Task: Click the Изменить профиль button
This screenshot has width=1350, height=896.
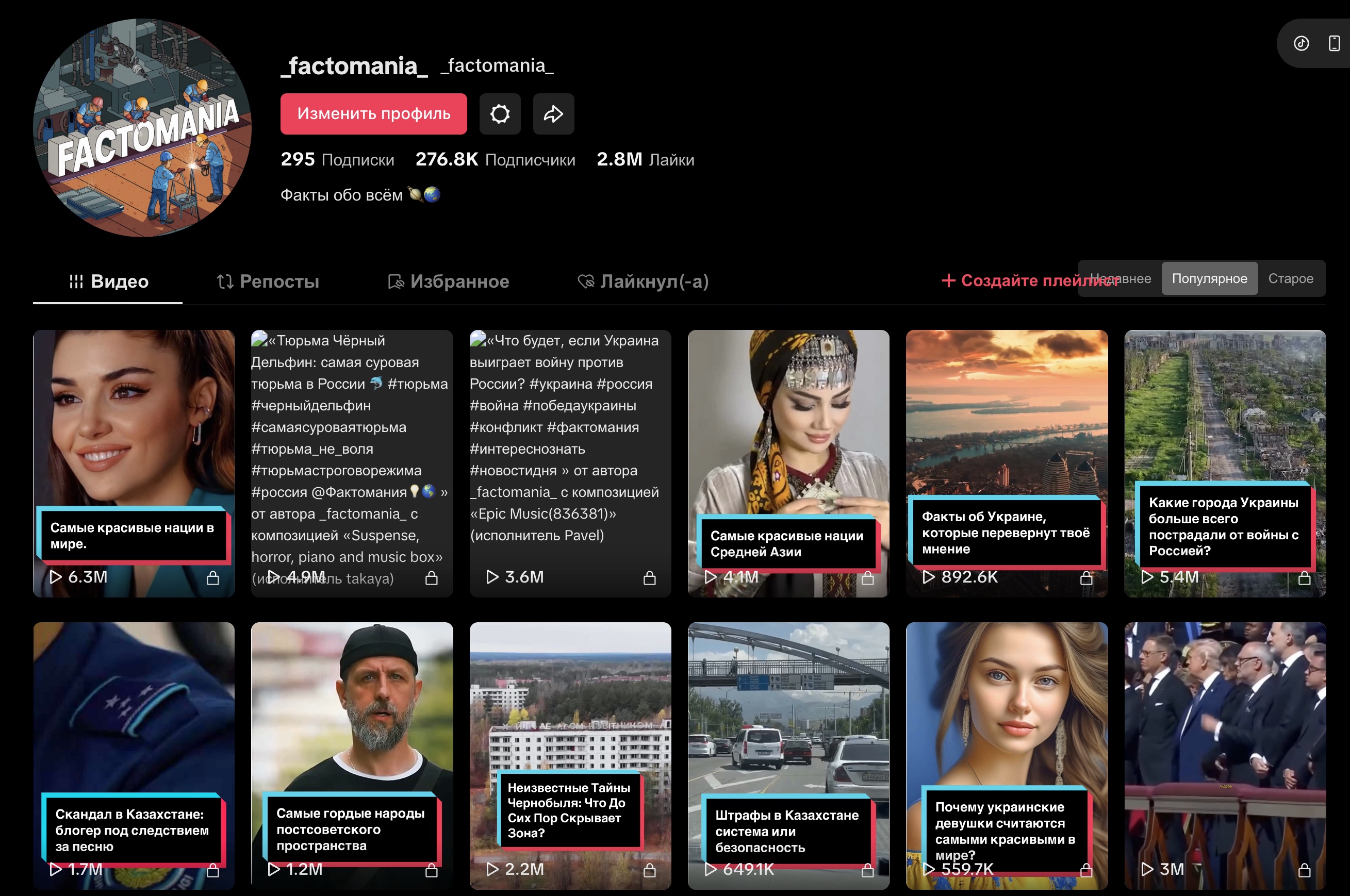Action: [x=373, y=114]
